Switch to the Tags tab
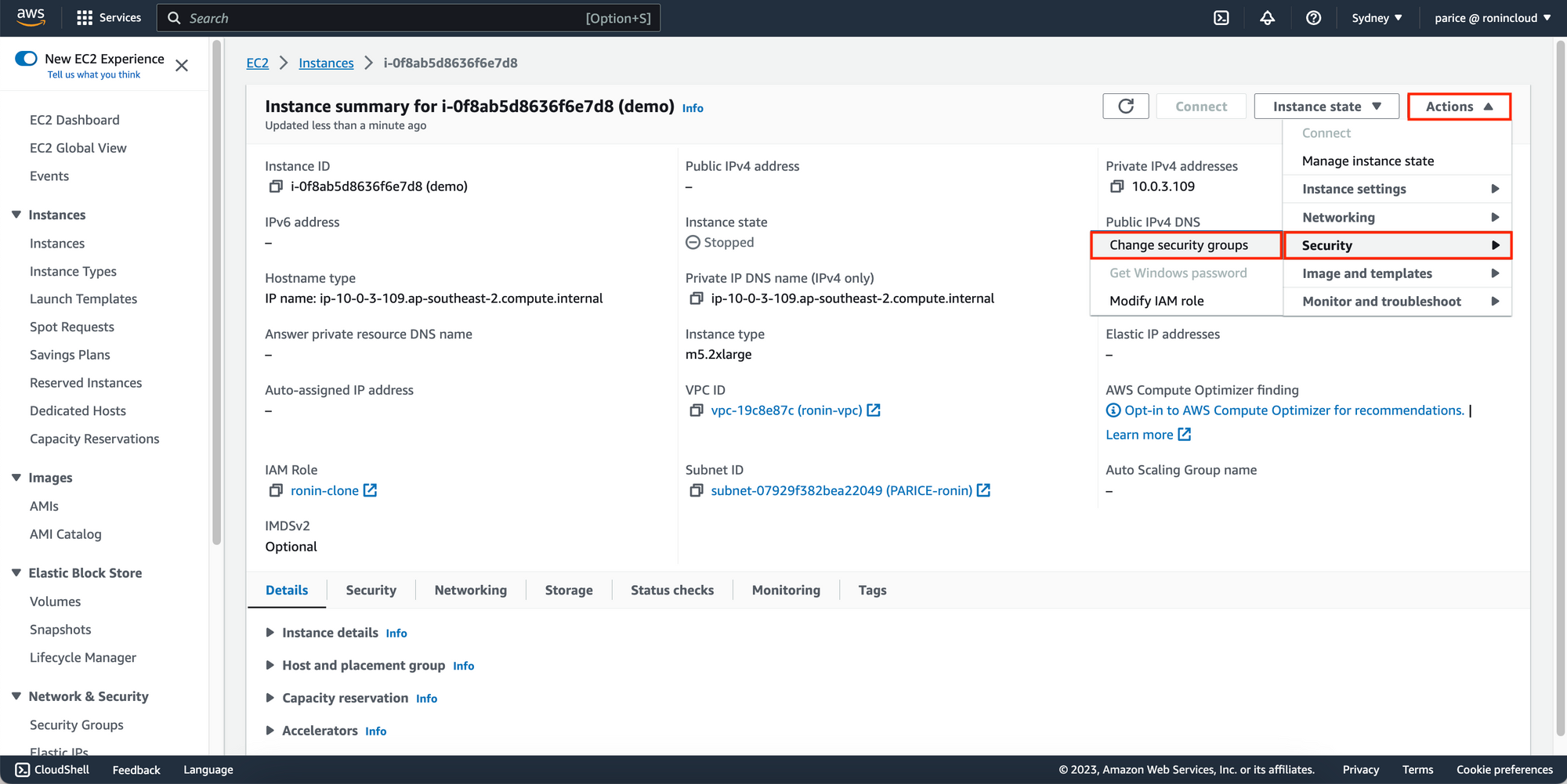Screen dimensions: 1567x784 point(872,591)
